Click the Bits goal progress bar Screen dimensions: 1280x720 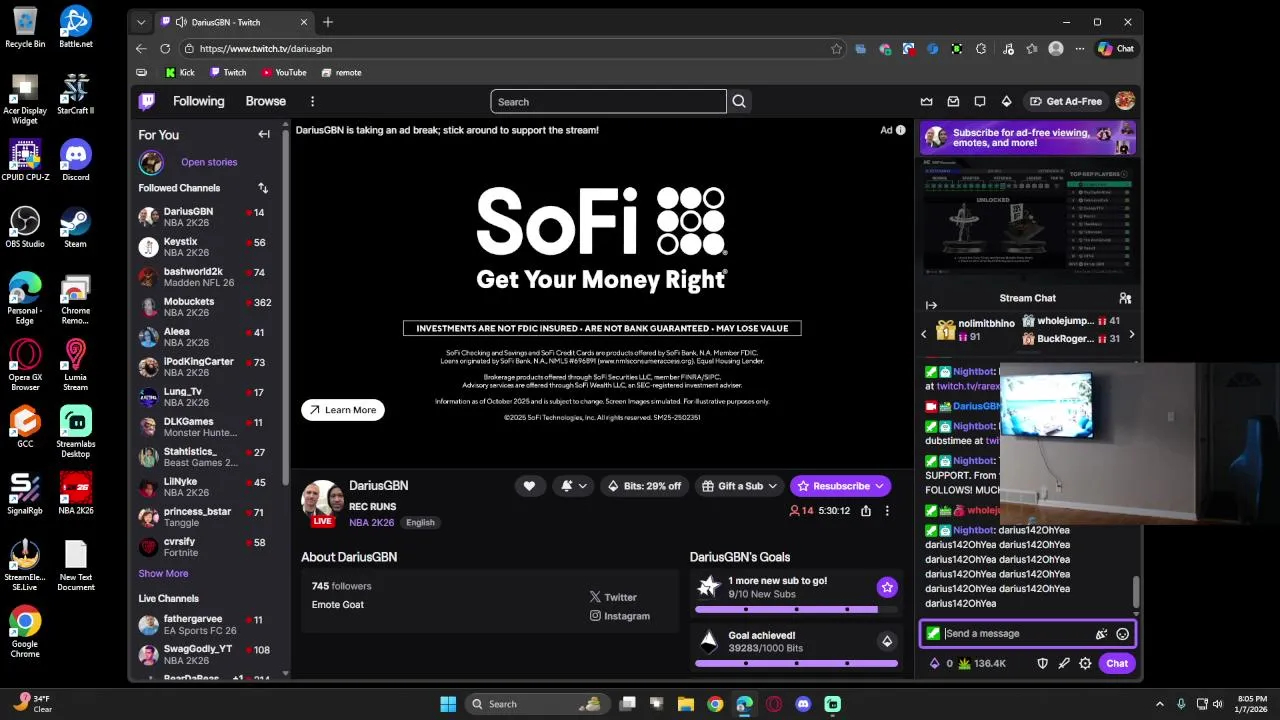pos(796,663)
